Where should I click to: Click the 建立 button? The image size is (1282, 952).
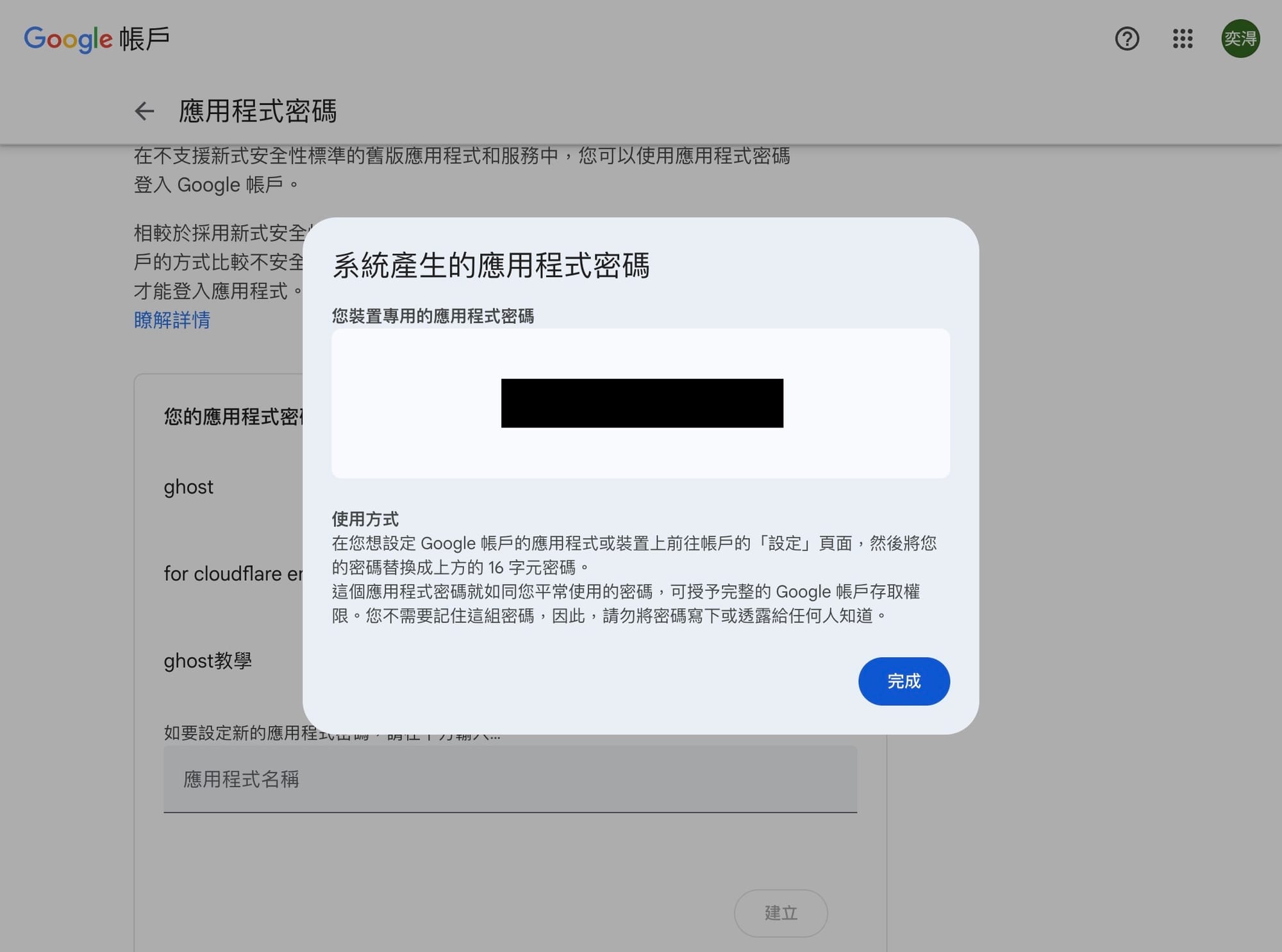point(781,913)
